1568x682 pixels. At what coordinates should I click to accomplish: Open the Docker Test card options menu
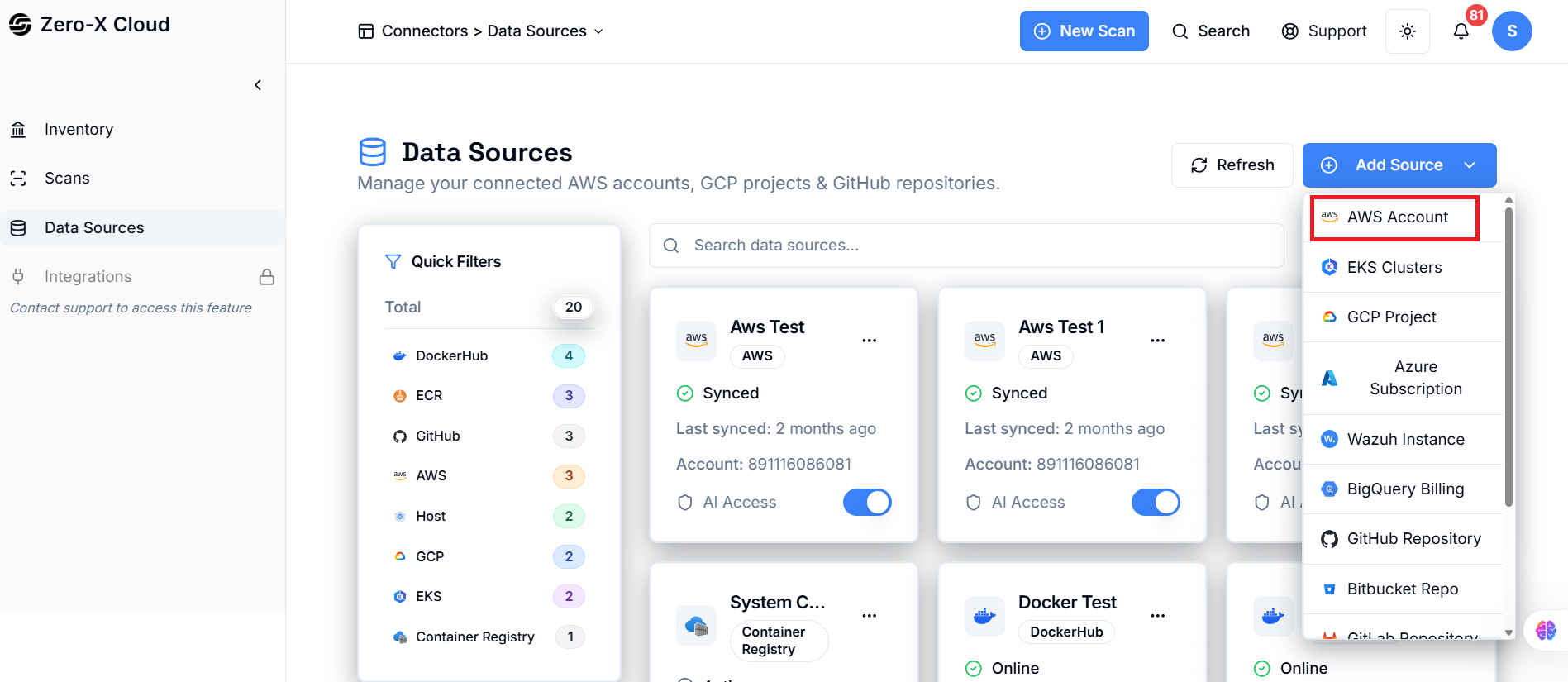(1158, 616)
